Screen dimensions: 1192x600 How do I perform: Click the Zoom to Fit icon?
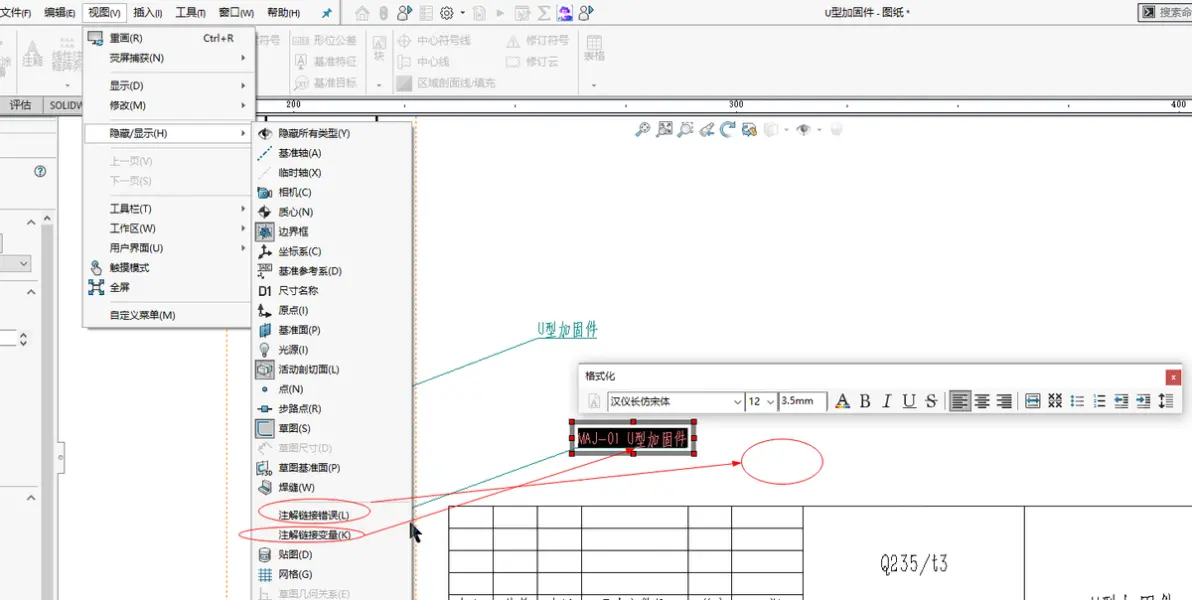[664, 129]
